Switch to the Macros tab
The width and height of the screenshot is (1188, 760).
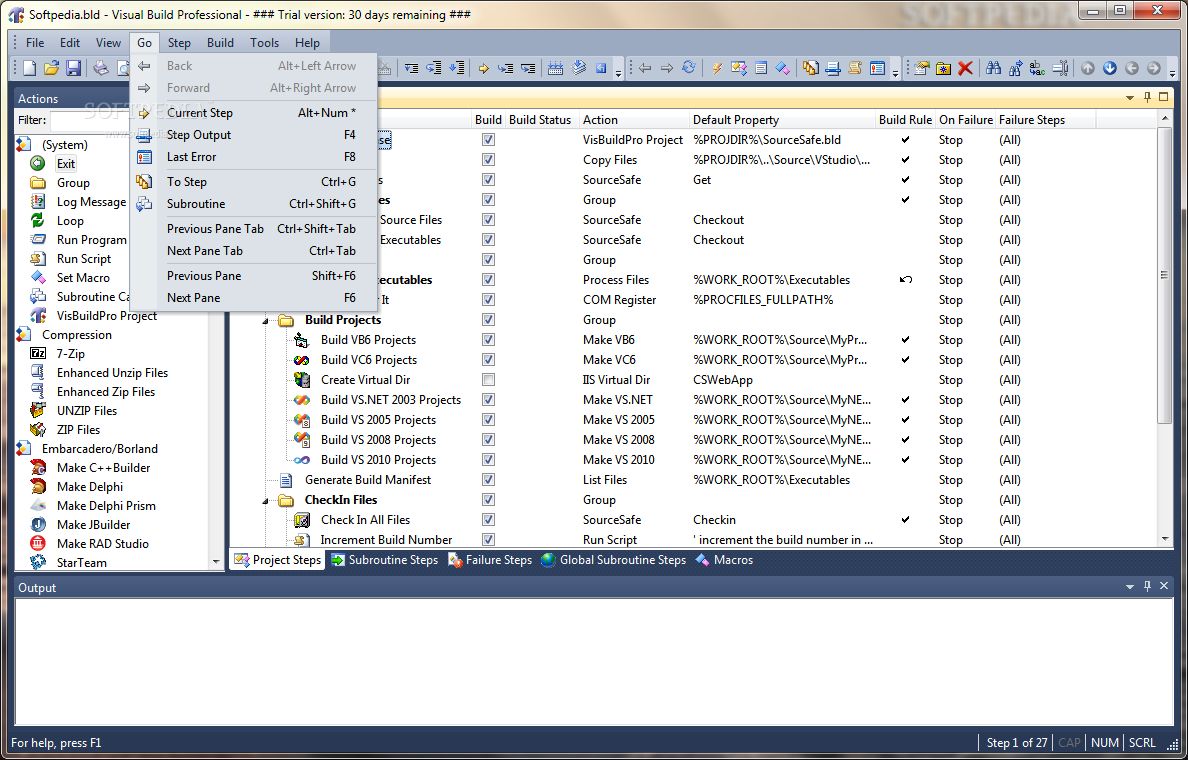pyautogui.click(x=724, y=560)
